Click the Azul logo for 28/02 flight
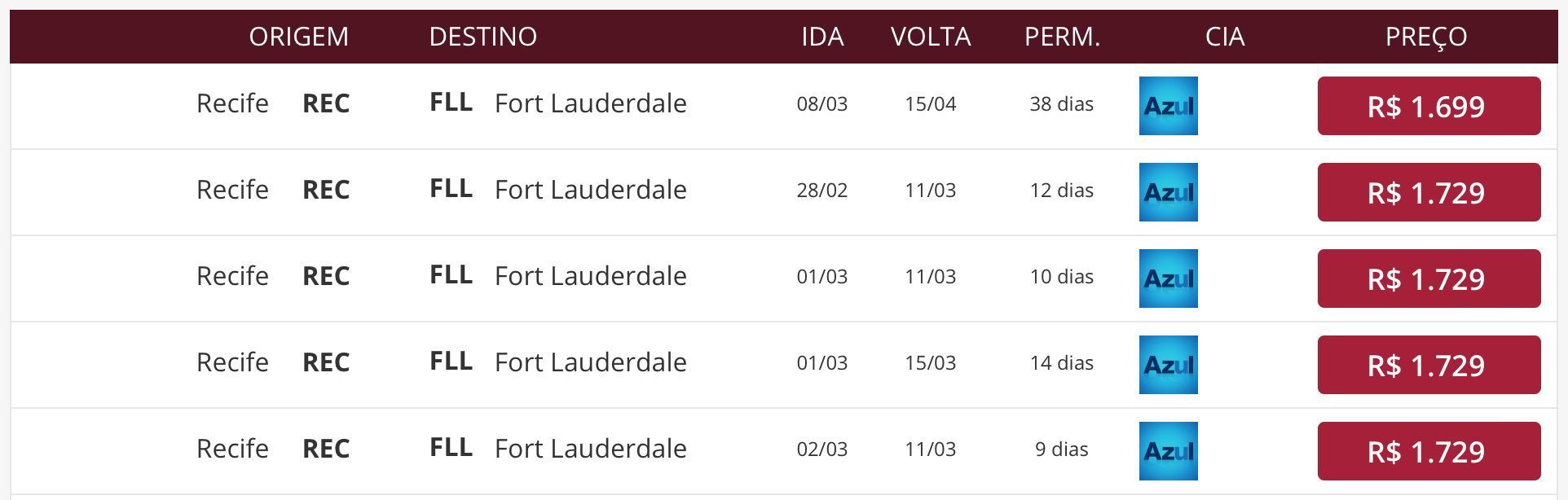The height and width of the screenshot is (500, 1568). (x=1168, y=192)
